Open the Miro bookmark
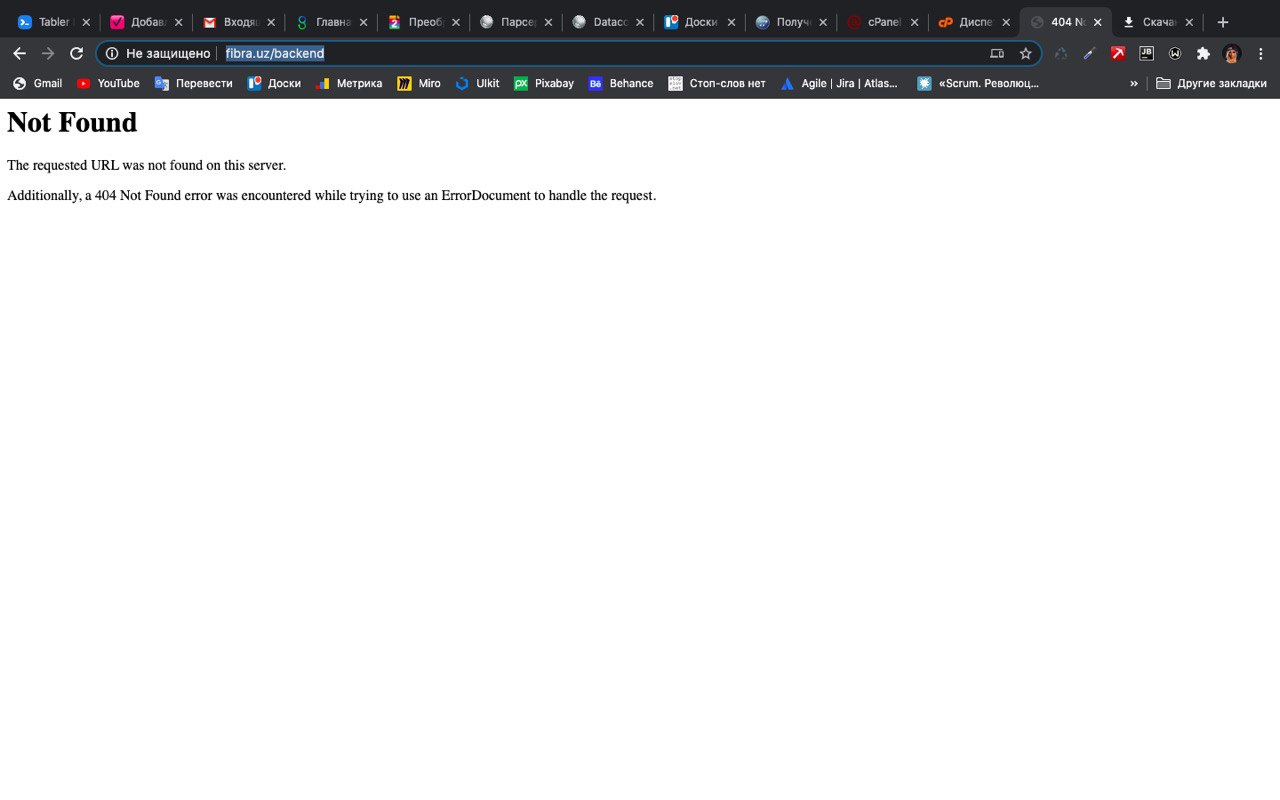 click(419, 83)
